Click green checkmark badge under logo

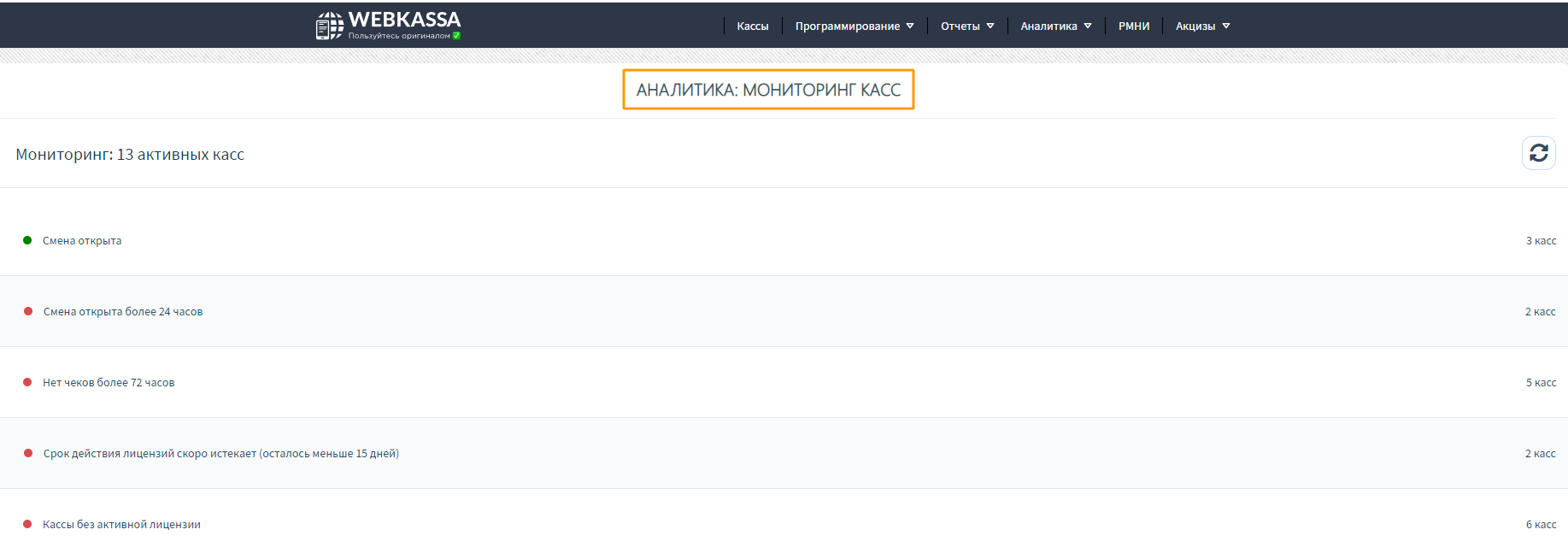click(x=456, y=36)
